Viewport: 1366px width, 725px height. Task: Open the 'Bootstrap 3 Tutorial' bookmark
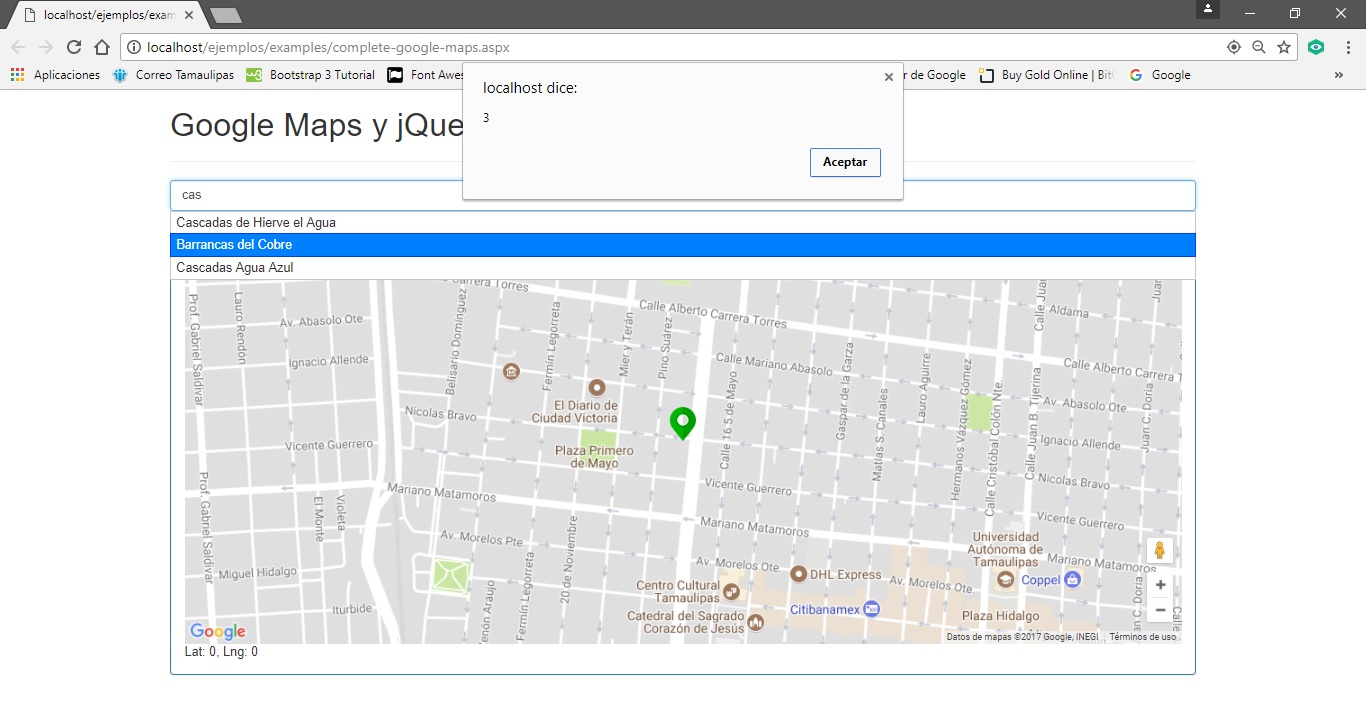click(313, 74)
